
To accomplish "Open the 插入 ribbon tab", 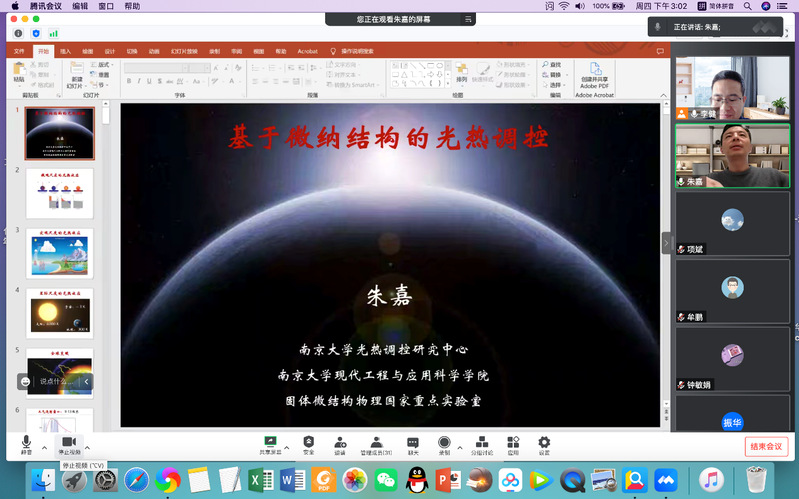I will click(x=65, y=51).
